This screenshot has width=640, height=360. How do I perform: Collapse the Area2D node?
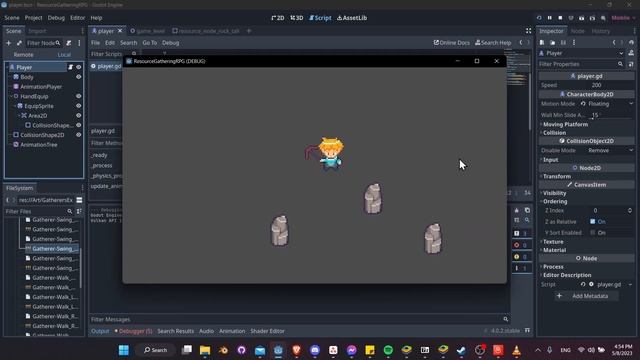coord(18,116)
